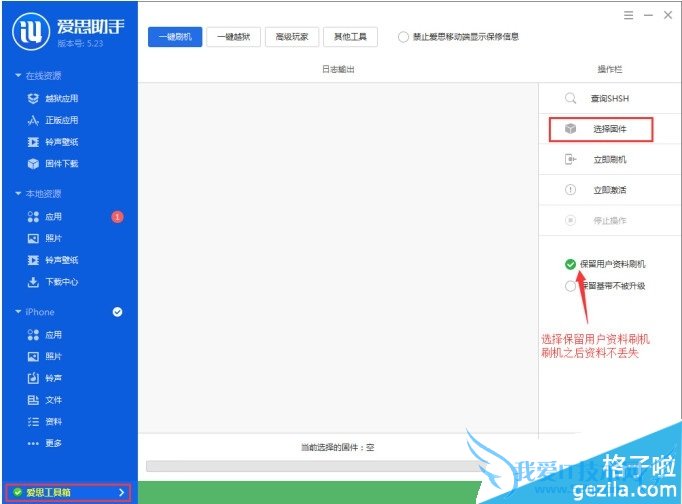Click the 立即刷机 text button
Screen dimensions: 682x504
tap(610, 159)
